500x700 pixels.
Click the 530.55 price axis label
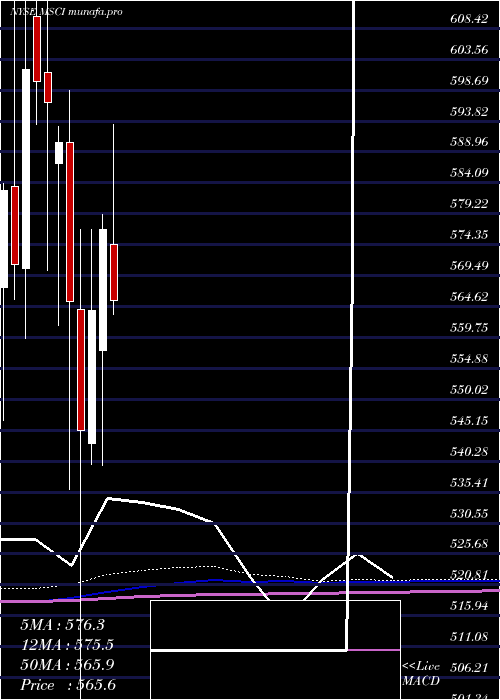click(x=469, y=514)
